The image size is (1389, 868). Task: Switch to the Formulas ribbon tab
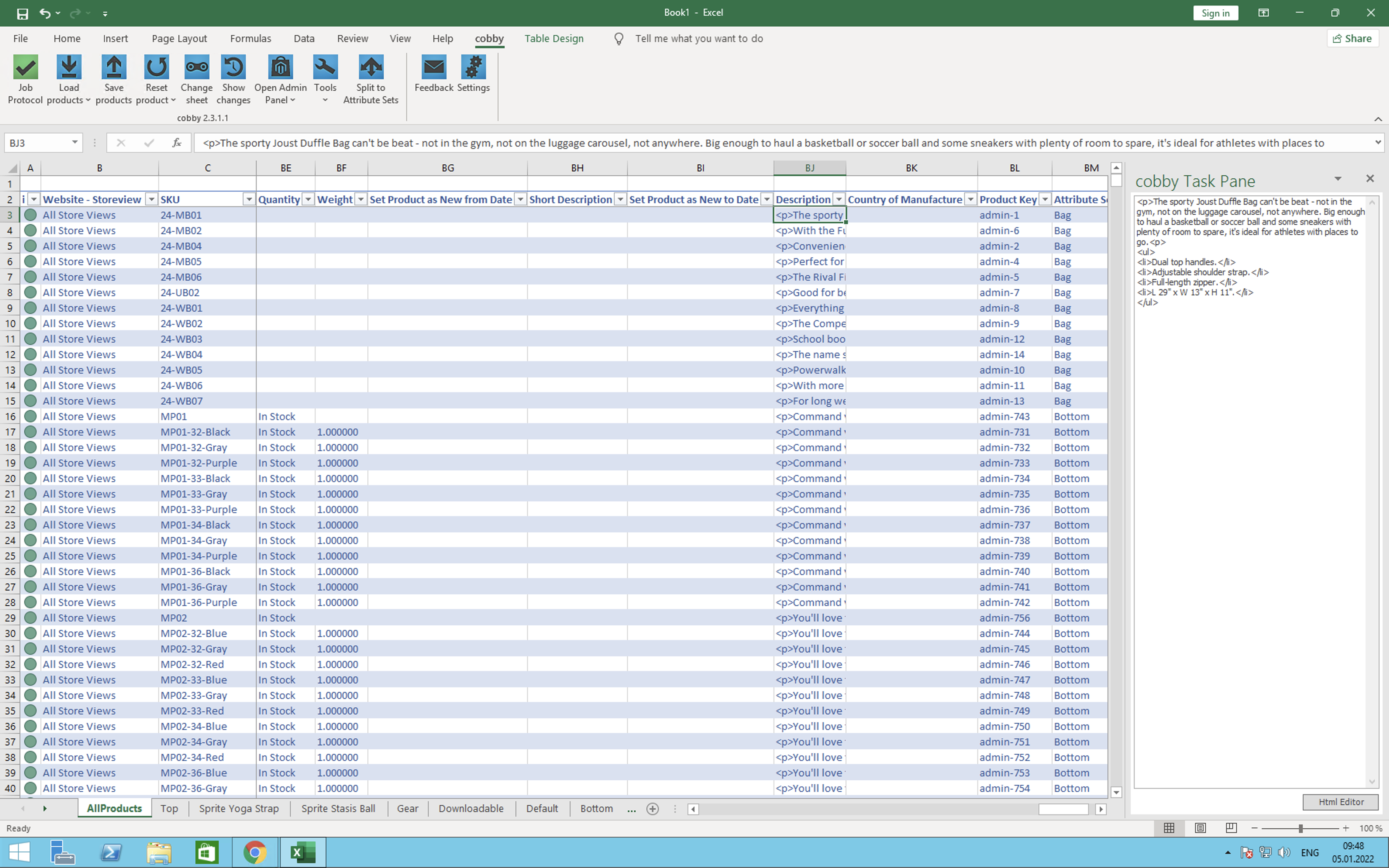pos(250,38)
